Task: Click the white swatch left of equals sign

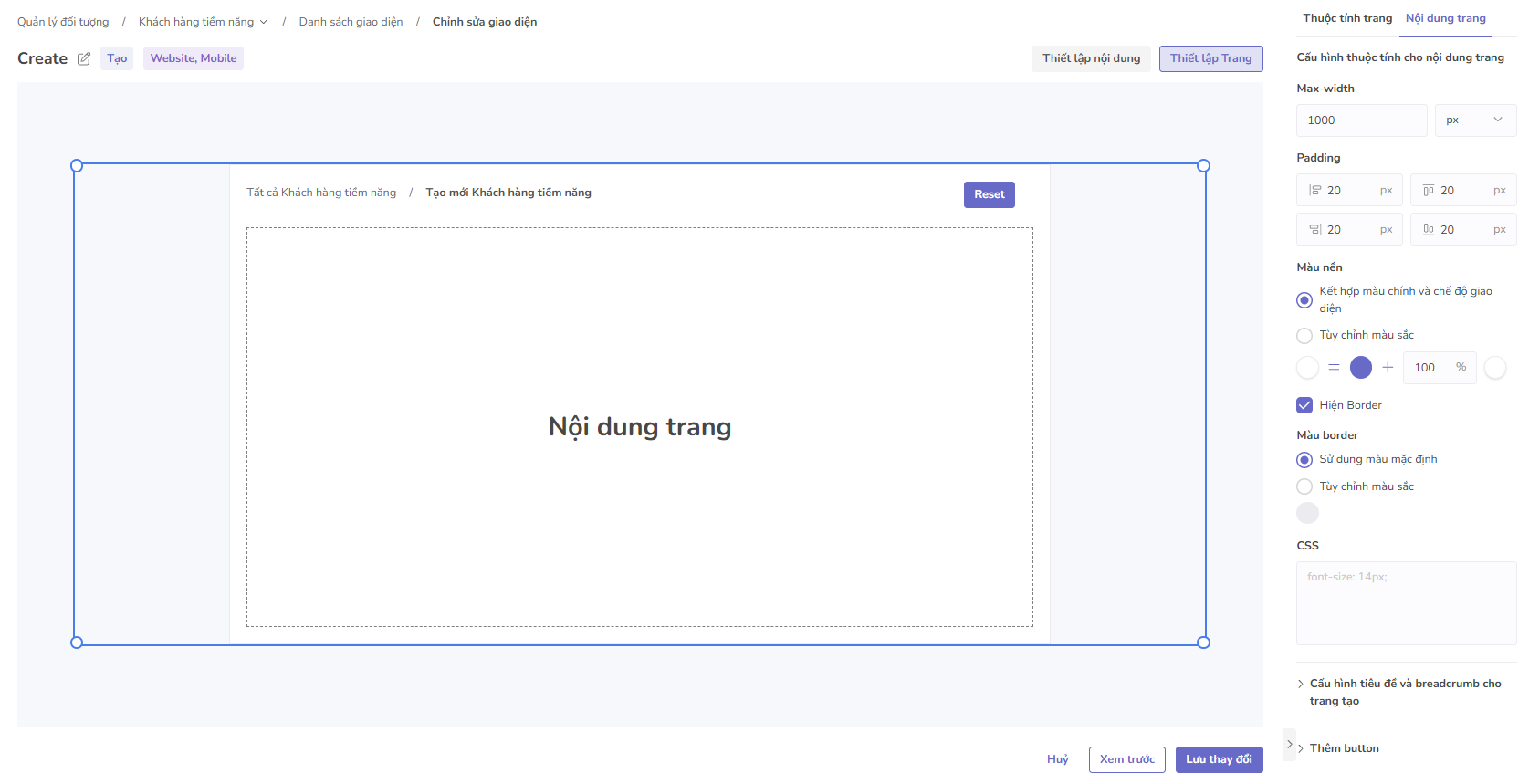Action: [x=1308, y=368]
